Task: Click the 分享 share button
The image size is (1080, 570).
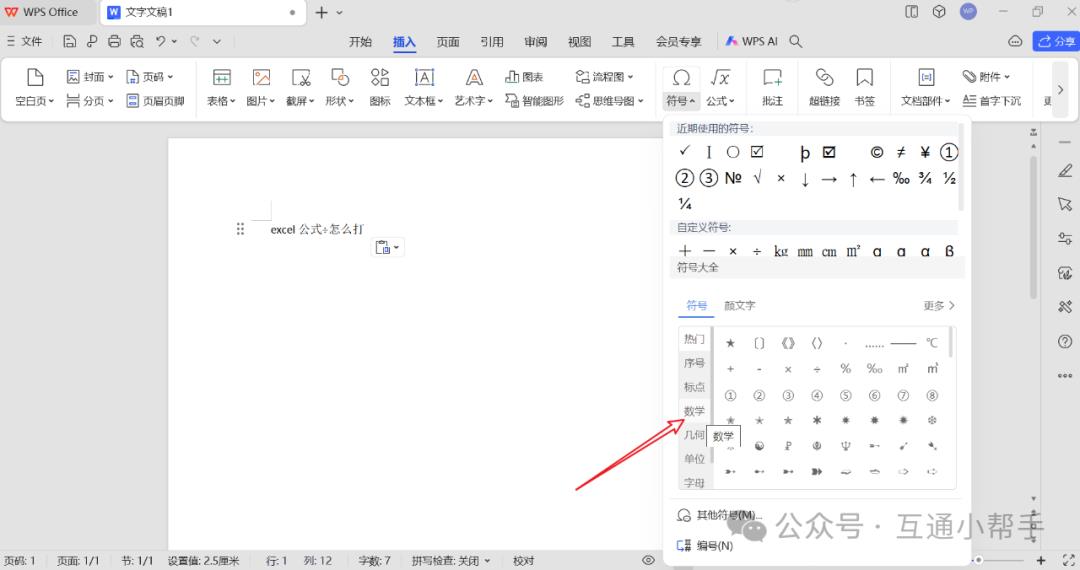Action: [x=1055, y=41]
